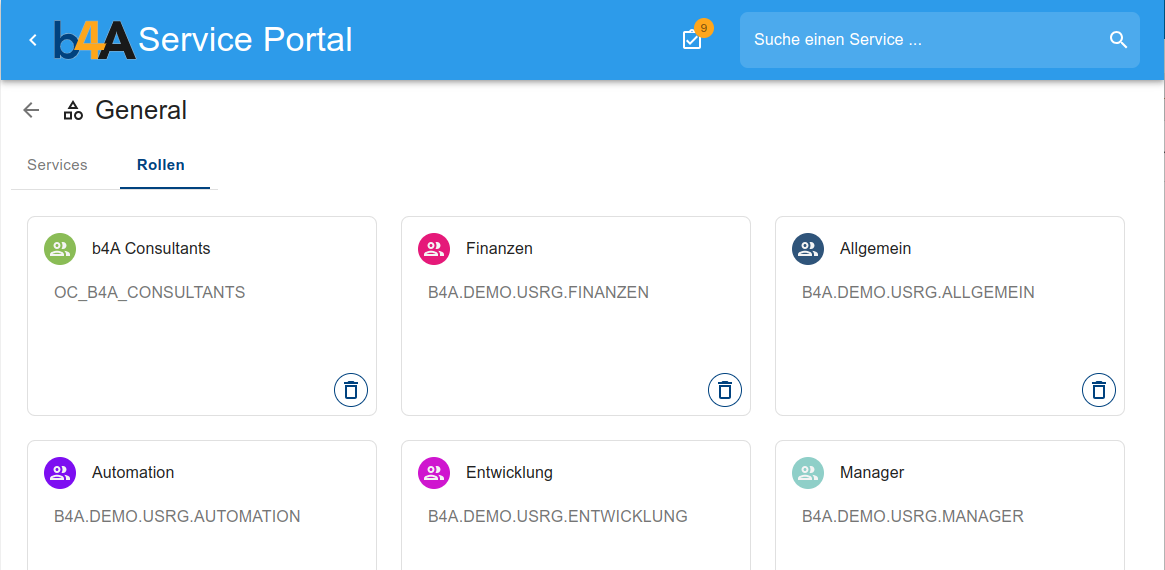Screen dimensions: 1165x570
Task: Delete the Allgemein role
Action: click(x=1099, y=390)
